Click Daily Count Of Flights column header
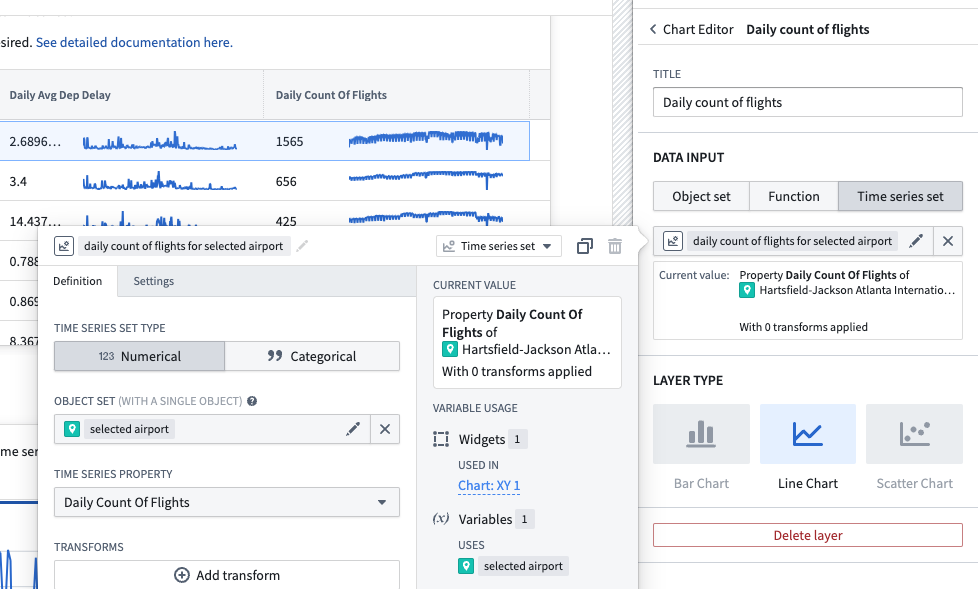The height and width of the screenshot is (589, 978). point(331,95)
